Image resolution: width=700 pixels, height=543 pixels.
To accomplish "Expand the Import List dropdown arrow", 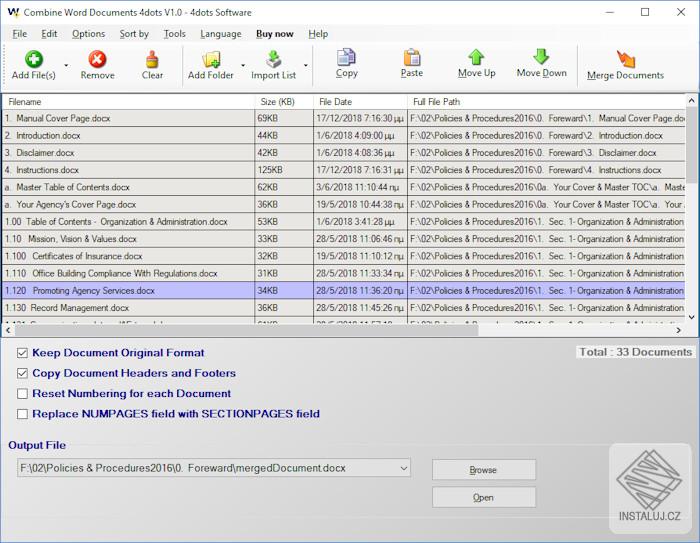I will point(306,65).
